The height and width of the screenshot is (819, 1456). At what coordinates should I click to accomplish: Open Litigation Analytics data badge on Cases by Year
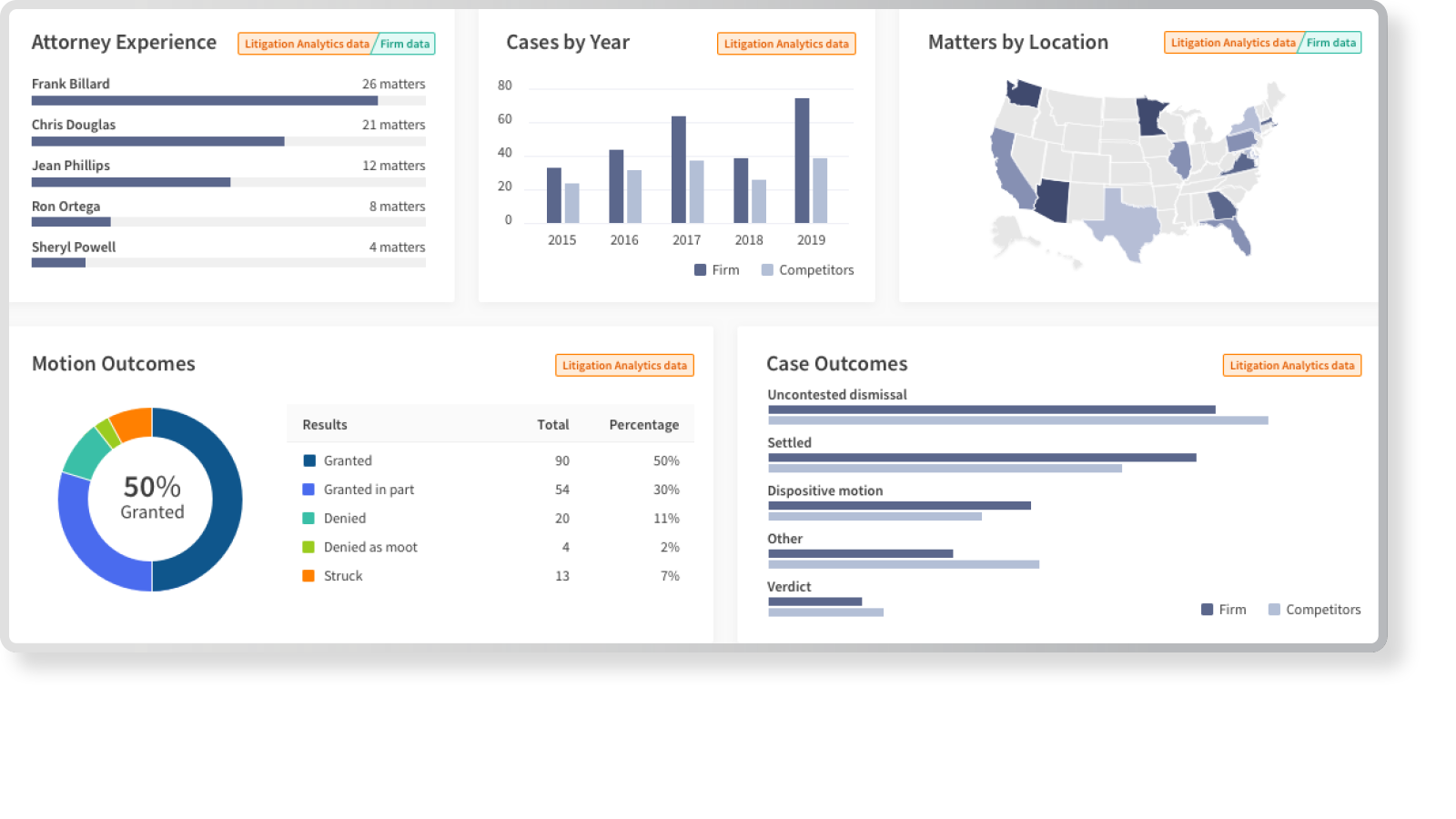[786, 44]
